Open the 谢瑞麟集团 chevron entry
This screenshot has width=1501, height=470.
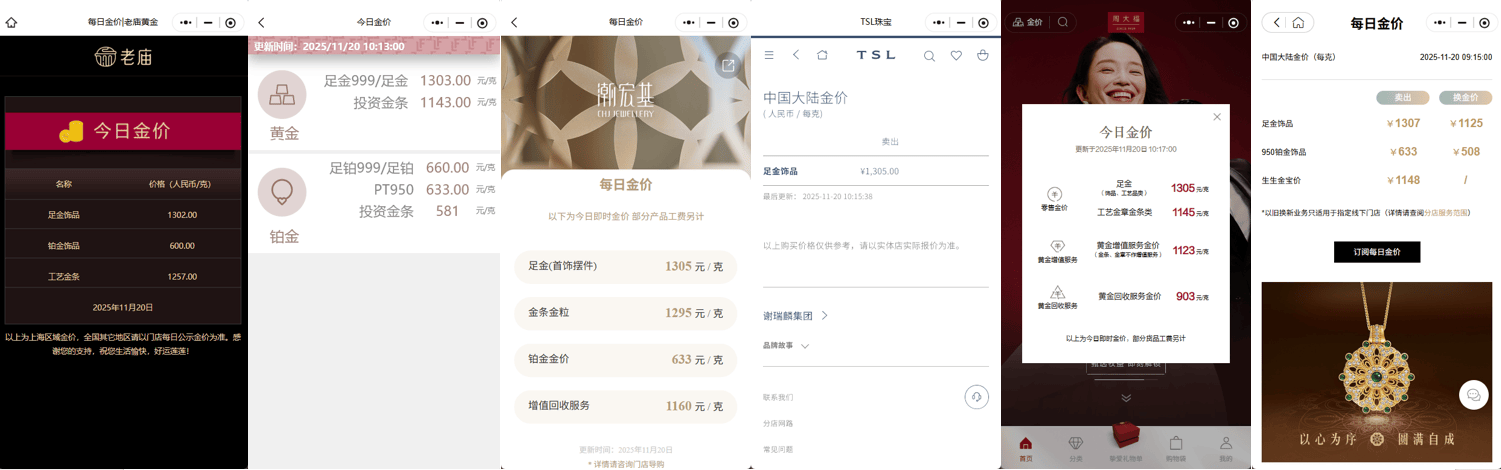[796, 315]
